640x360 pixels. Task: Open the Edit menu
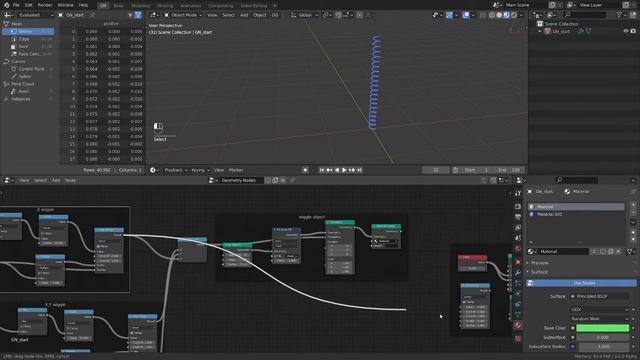click(29, 5)
